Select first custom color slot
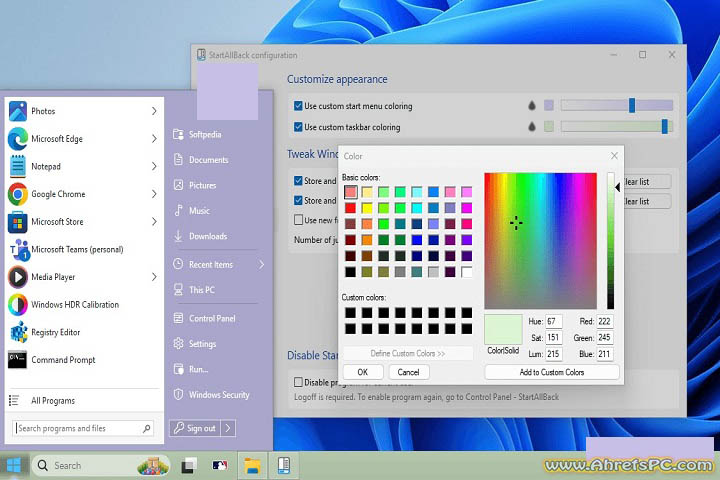Viewport: 720px width, 480px height. (x=350, y=313)
